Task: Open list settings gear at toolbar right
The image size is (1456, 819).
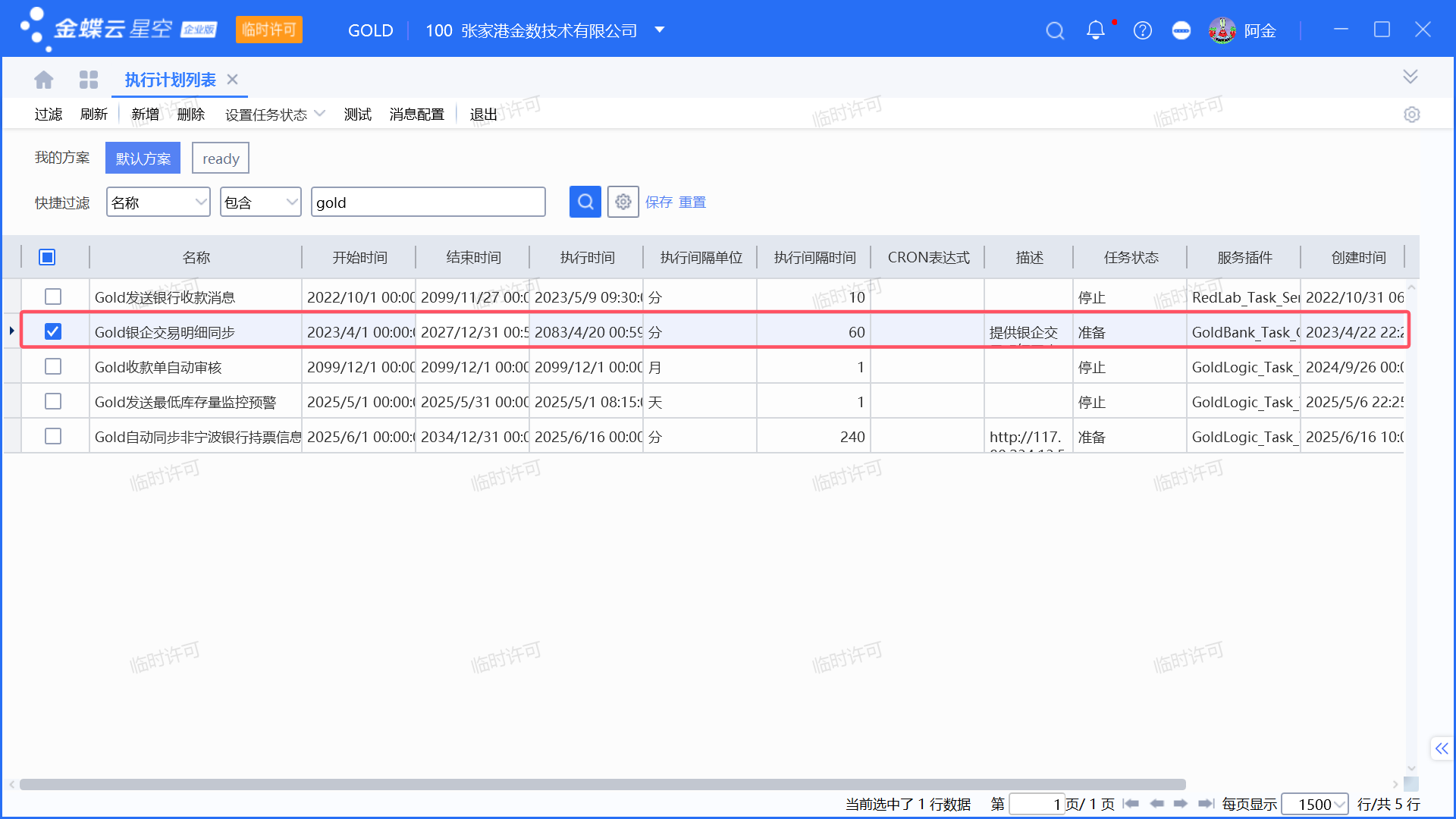Action: click(1411, 115)
